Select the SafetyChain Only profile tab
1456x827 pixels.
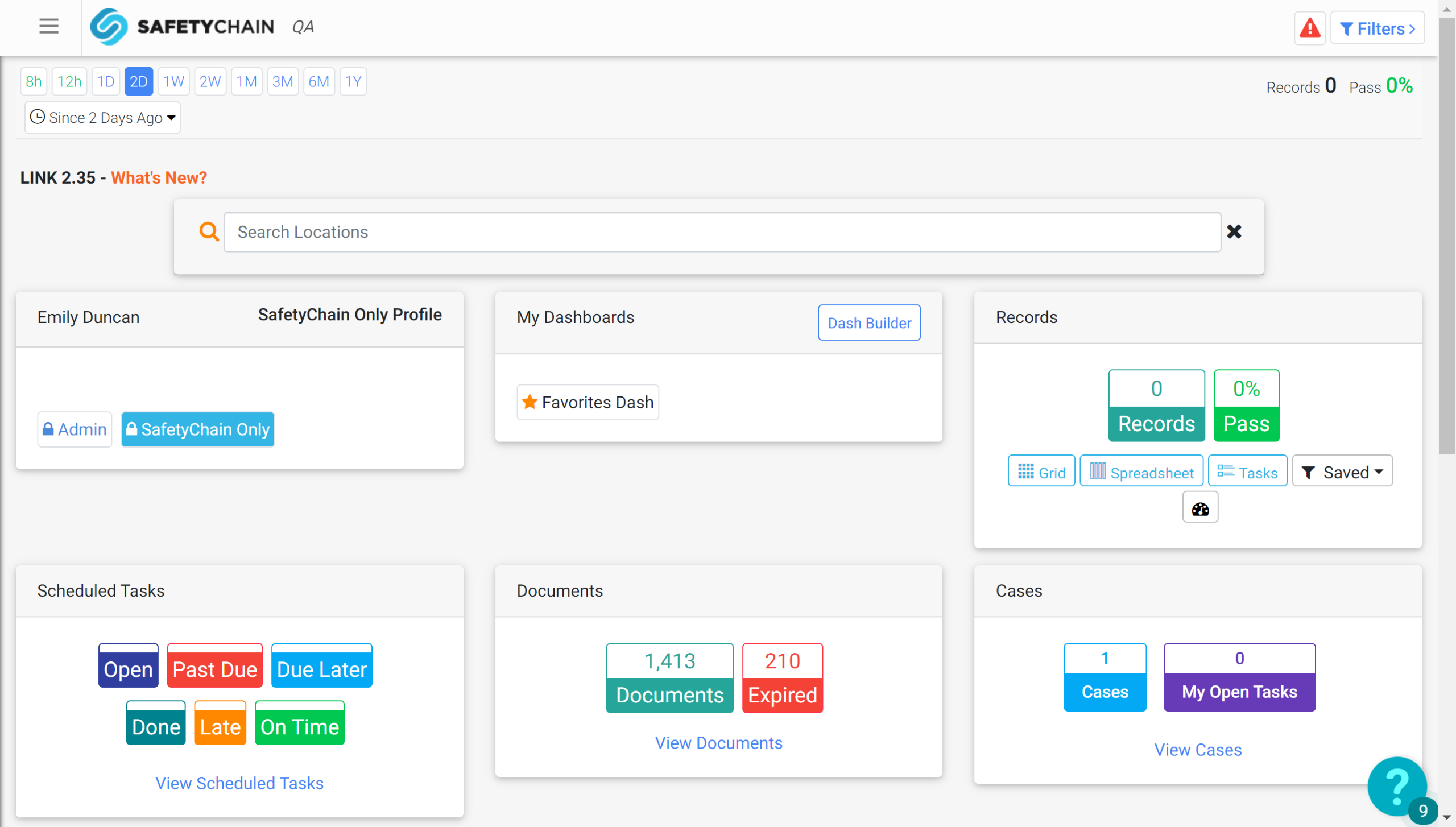pos(198,429)
